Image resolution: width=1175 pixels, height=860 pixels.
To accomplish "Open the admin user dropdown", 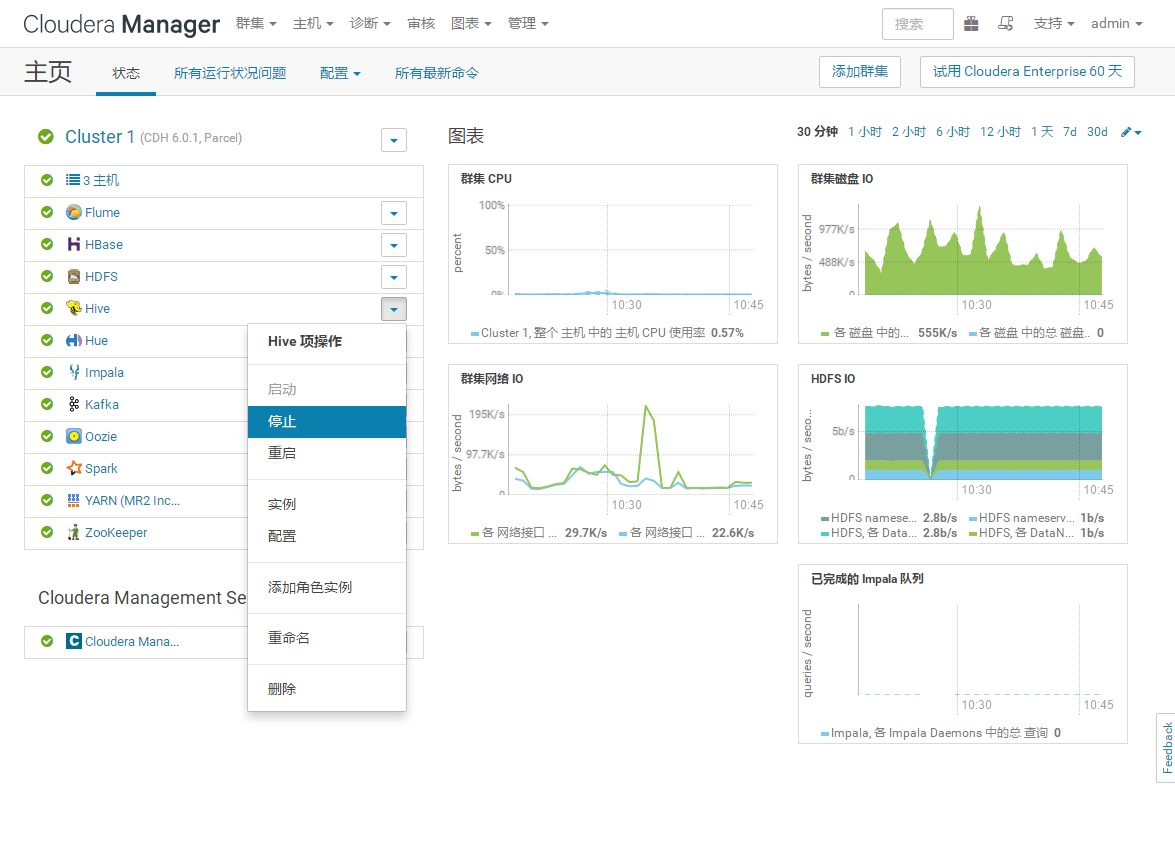I will tap(1117, 24).
